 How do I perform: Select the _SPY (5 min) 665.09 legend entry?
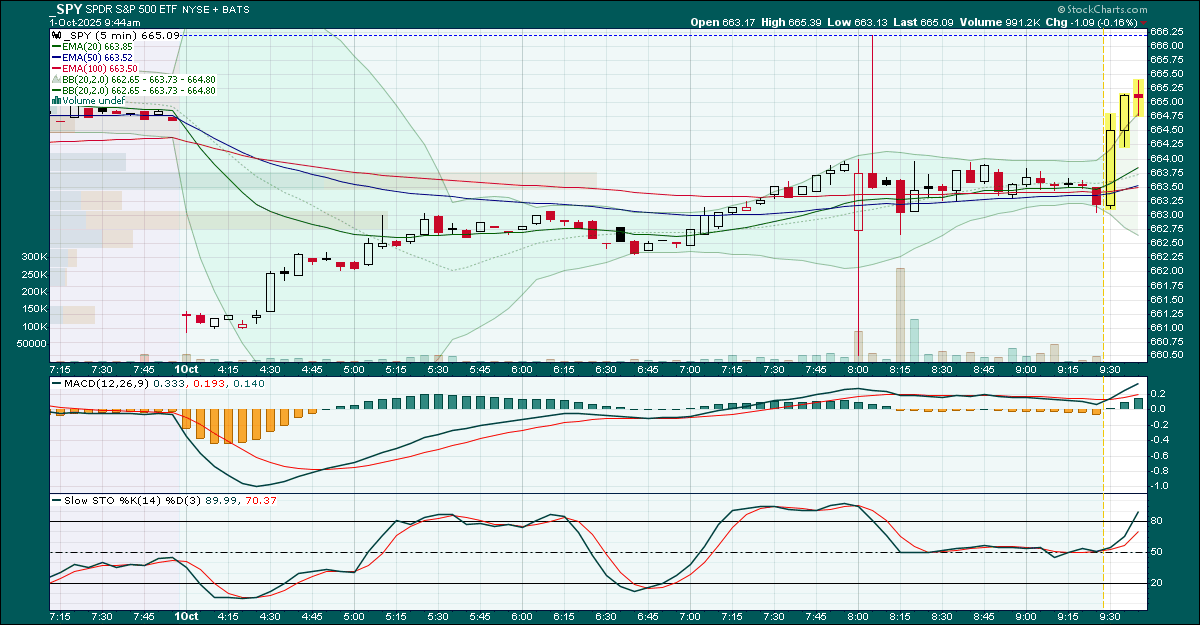[x=122, y=35]
